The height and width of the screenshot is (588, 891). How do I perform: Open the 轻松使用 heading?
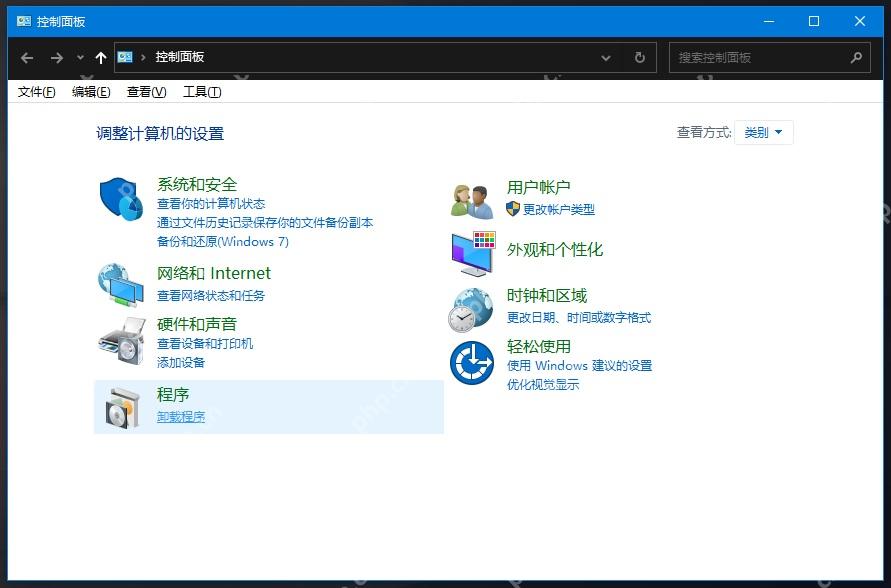539,346
